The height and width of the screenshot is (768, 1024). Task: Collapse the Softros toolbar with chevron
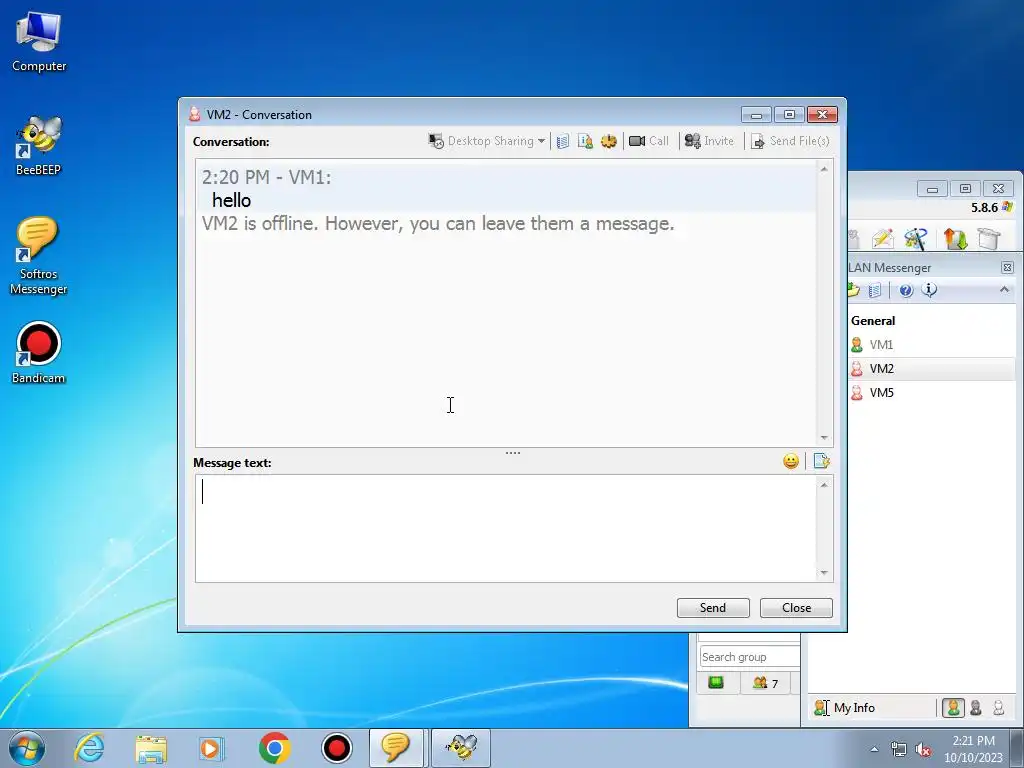tap(1004, 290)
